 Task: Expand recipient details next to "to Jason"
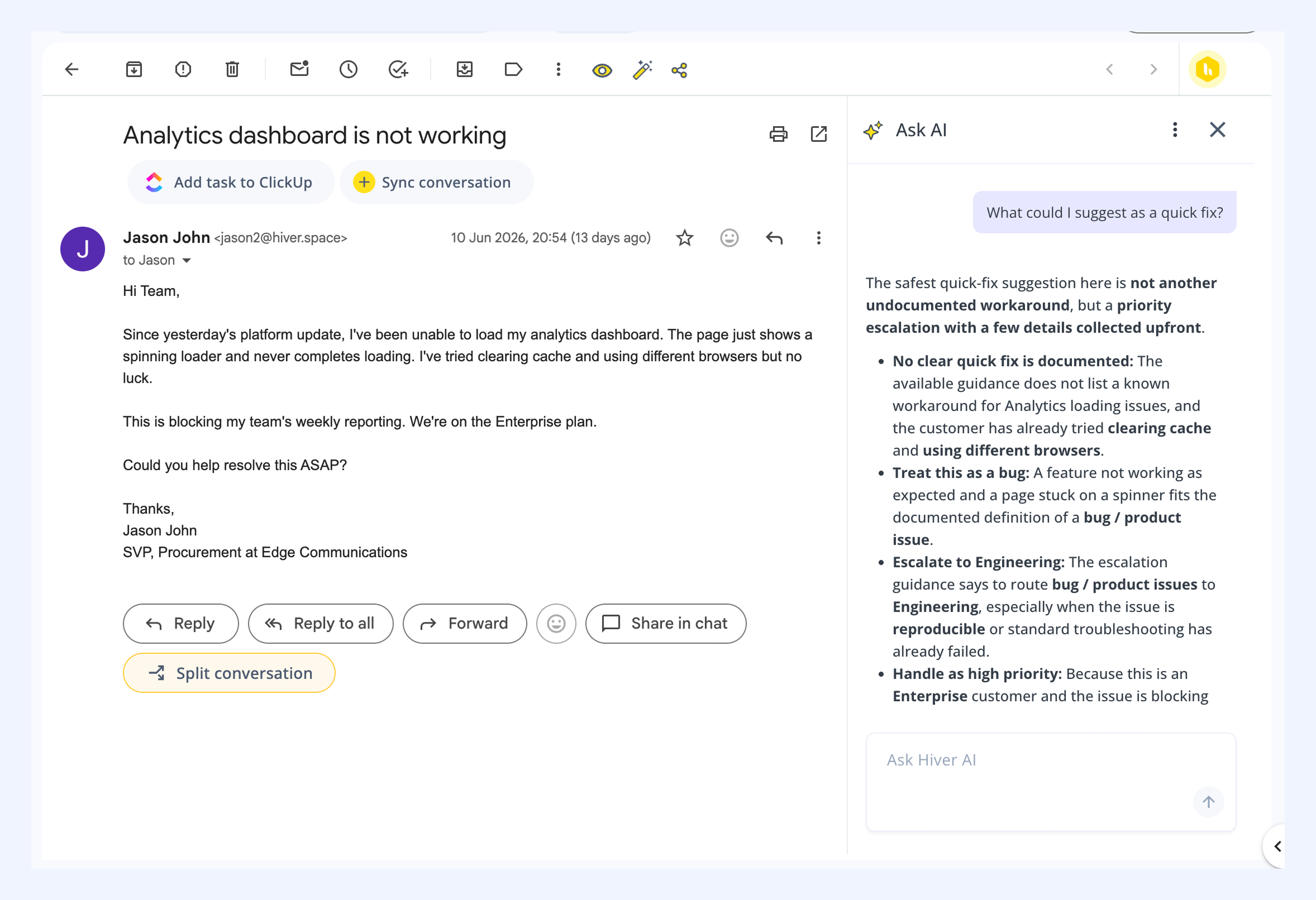click(187, 260)
